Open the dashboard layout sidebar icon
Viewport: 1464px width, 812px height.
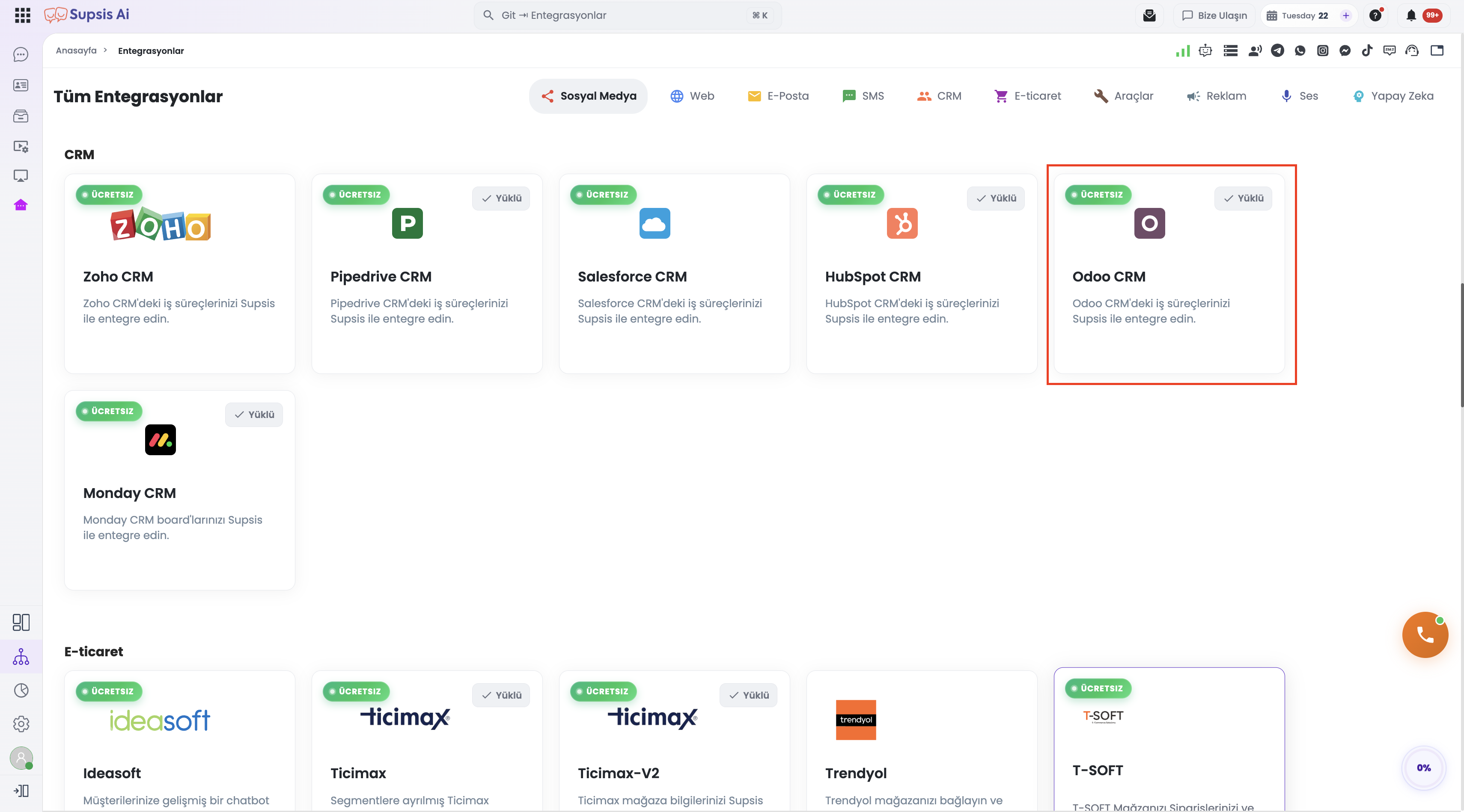[x=21, y=622]
